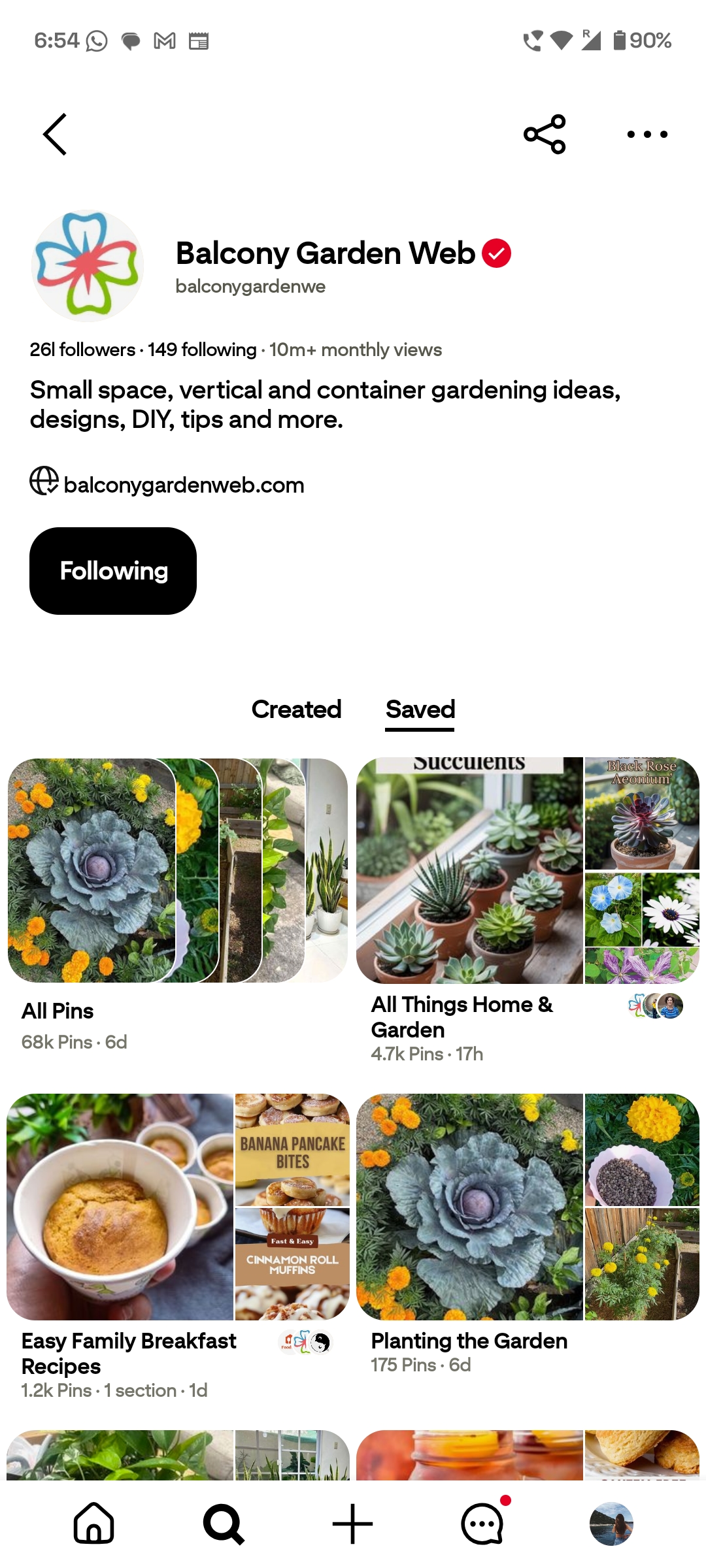The height and width of the screenshot is (1568, 706).
Task: View the 149 following list
Action: coord(202,350)
